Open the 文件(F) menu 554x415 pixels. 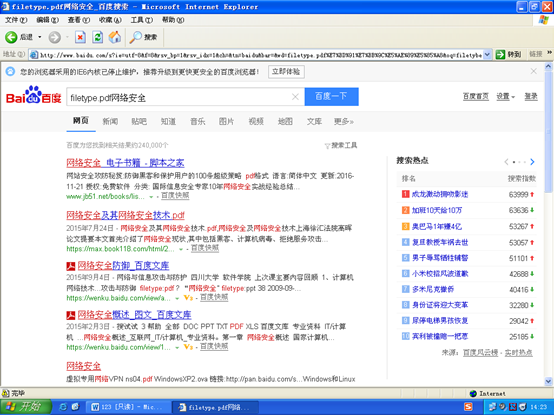point(16,20)
